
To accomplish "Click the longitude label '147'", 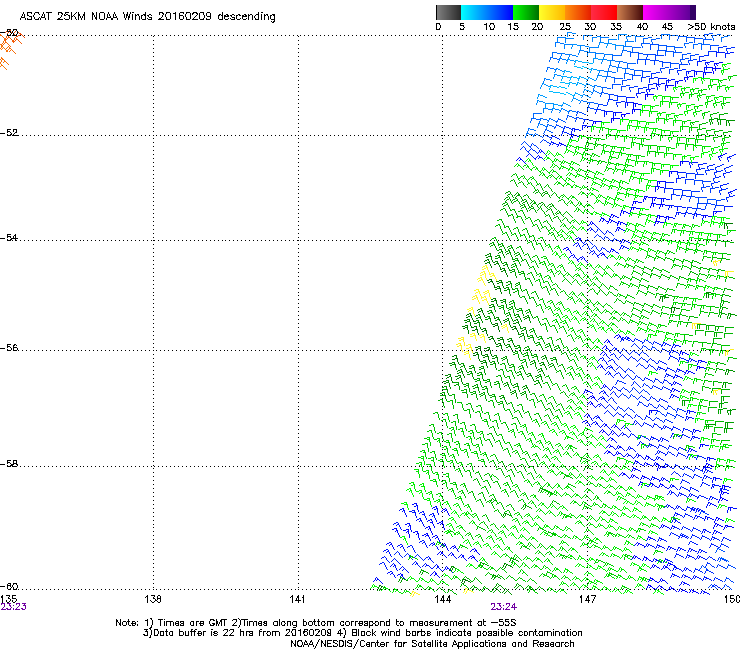I will pyautogui.click(x=587, y=599).
